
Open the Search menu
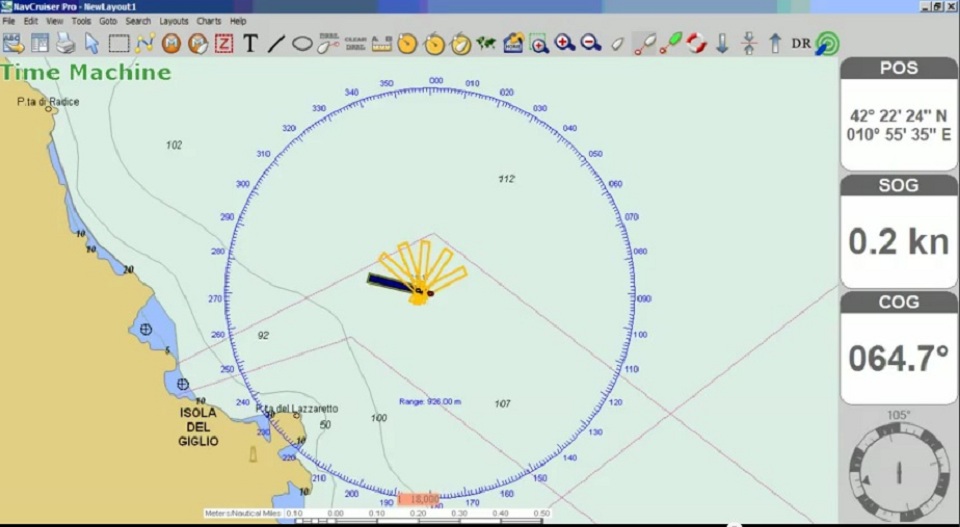tap(138, 21)
